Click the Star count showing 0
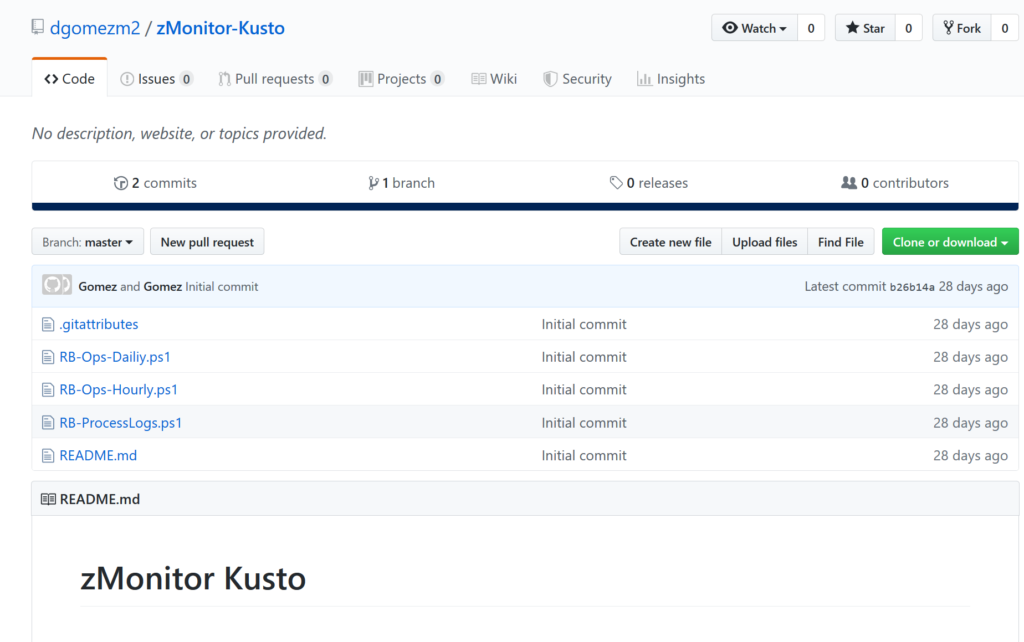This screenshot has height=642, width=1024. 908,28
